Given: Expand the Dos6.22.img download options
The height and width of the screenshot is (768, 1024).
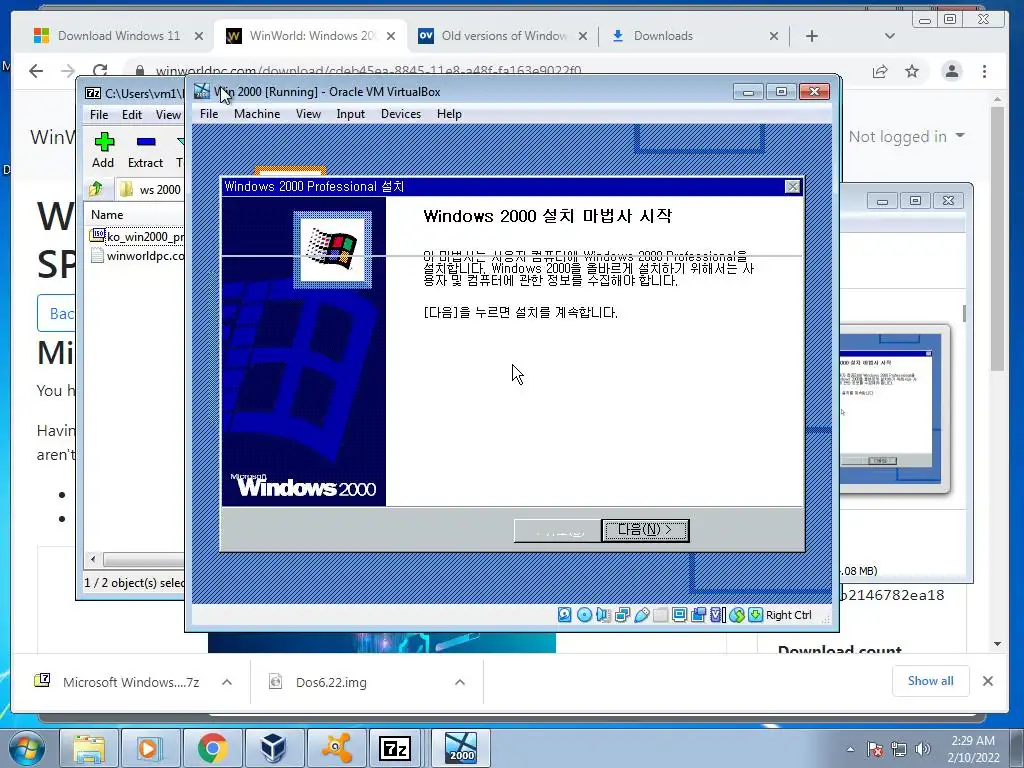Looking at the screenshot, I should coord(460,682).
